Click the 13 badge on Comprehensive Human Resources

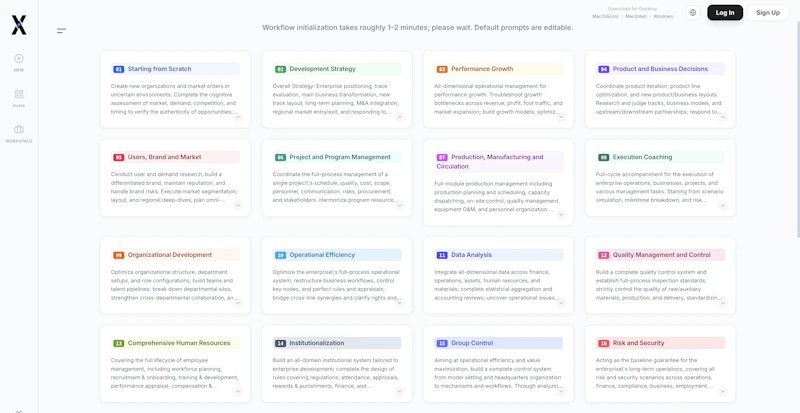tap(118, 343)
